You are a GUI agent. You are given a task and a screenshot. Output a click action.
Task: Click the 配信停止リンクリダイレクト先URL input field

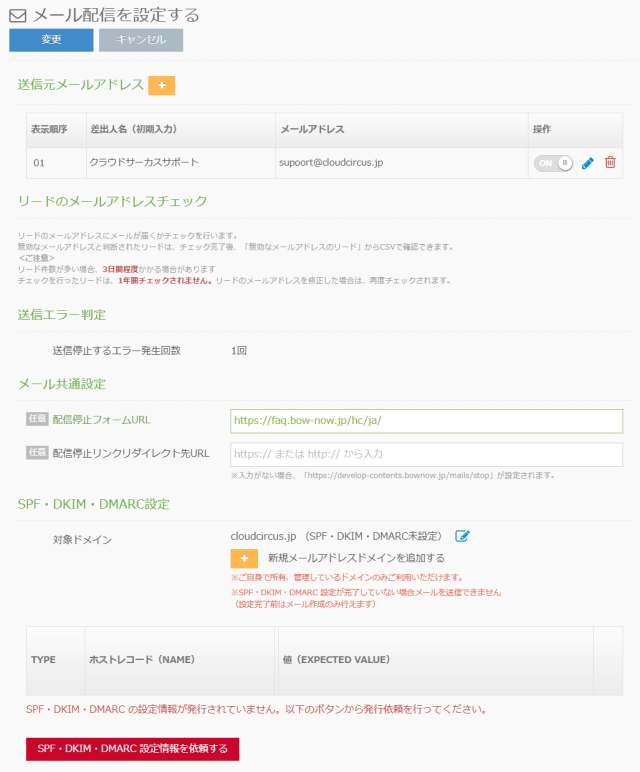[x=426, y=454]
